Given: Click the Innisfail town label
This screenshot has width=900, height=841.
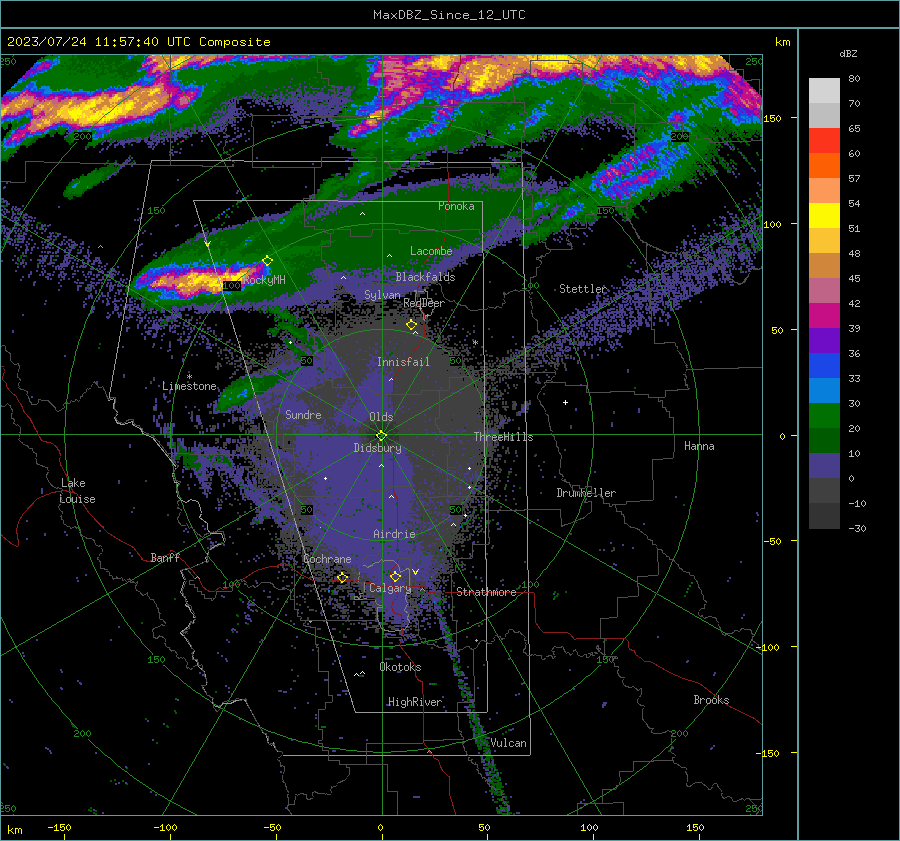Looking at the screenshot, I should (403, 362).
